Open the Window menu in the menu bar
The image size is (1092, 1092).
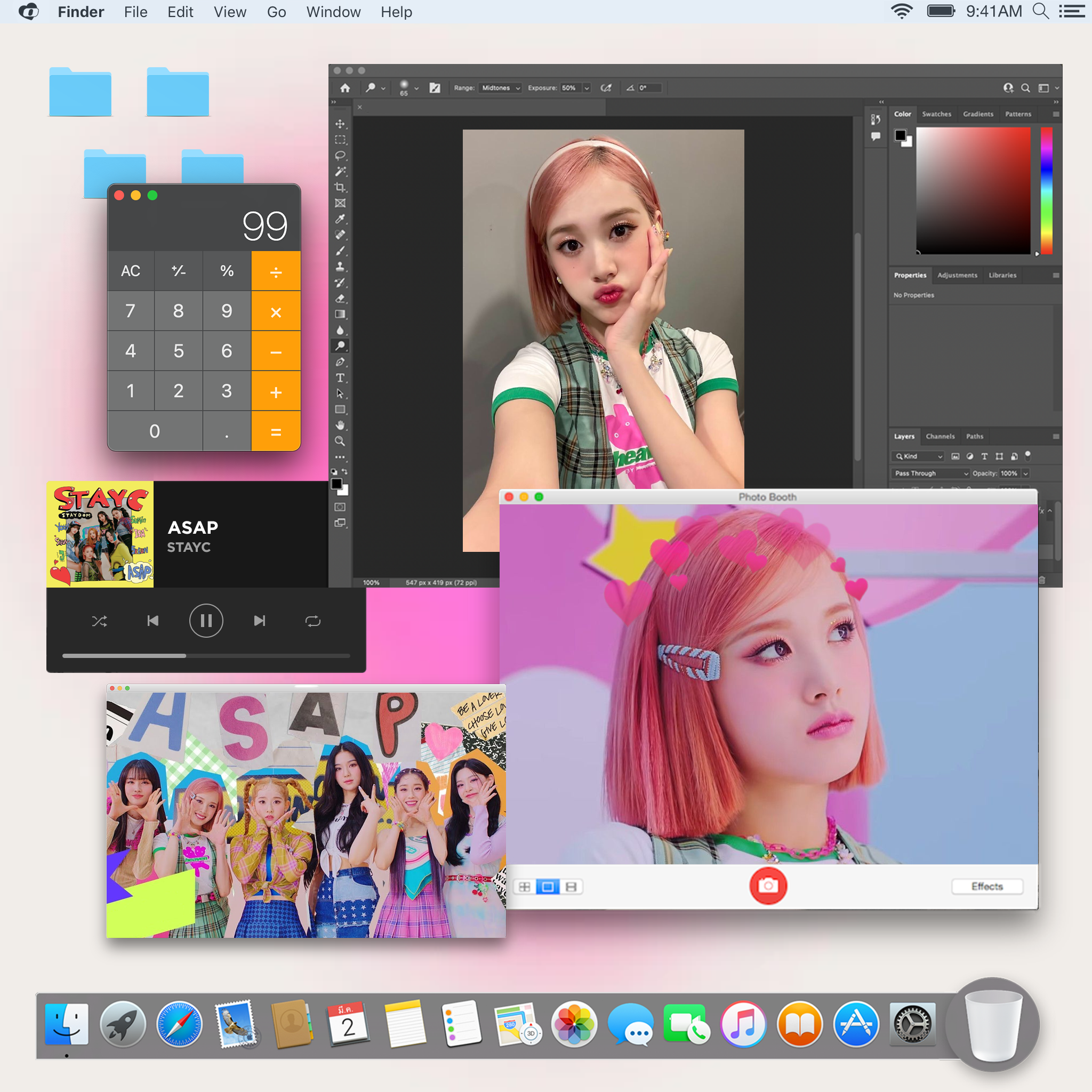point(333,12)
